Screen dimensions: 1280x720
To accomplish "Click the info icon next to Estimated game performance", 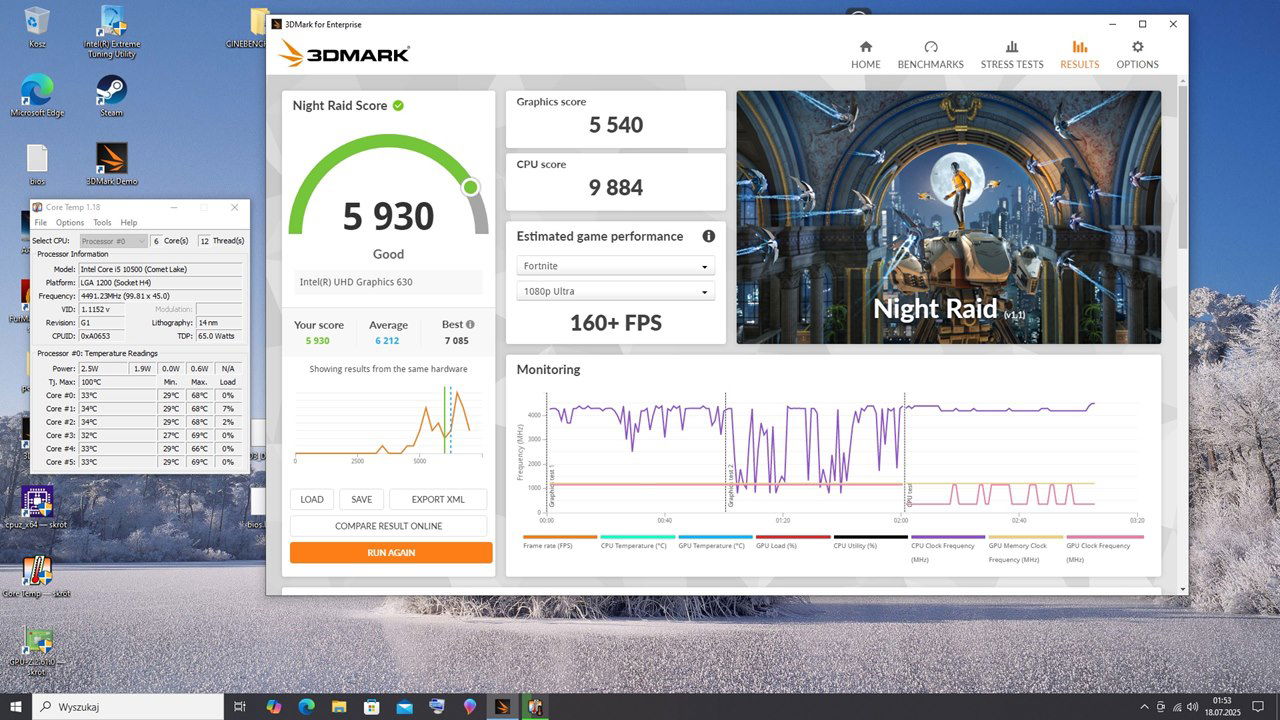I will click(708, 236).
